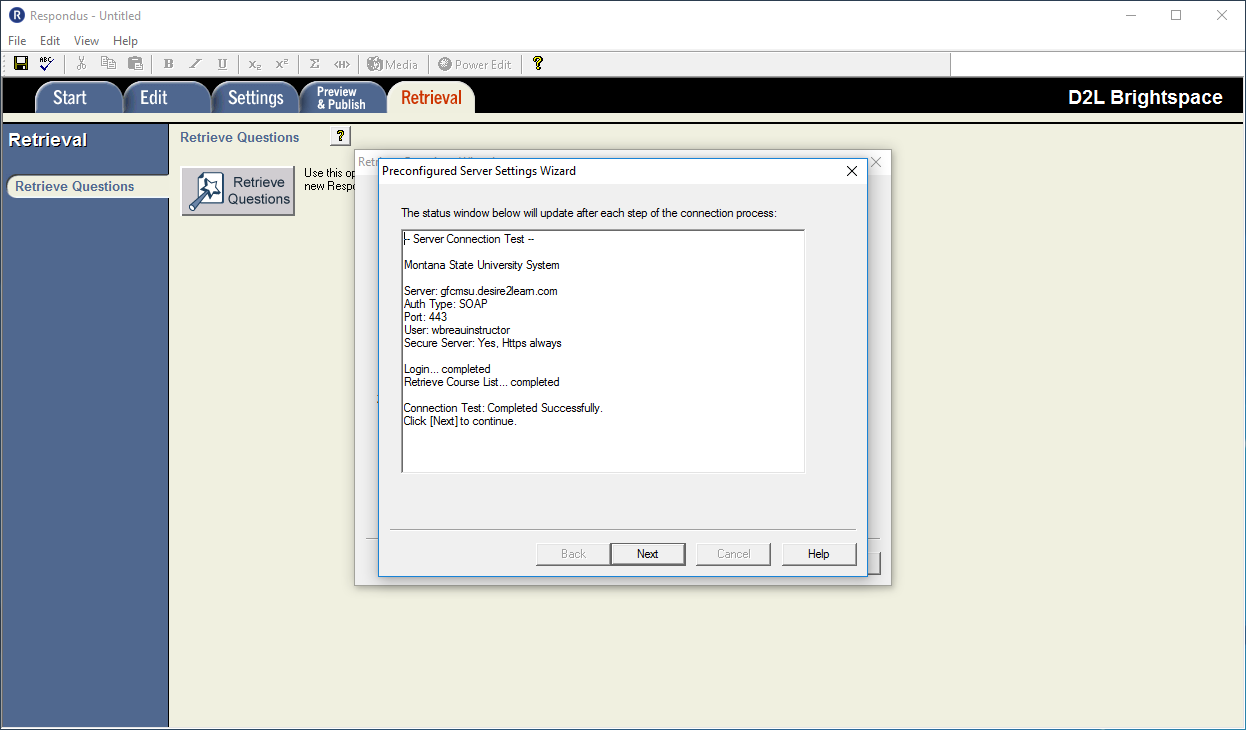Click 'User: wbreauinstructor' in the status log
The width and height of the screenshot is (1246, 730).
tap(457, 330)
